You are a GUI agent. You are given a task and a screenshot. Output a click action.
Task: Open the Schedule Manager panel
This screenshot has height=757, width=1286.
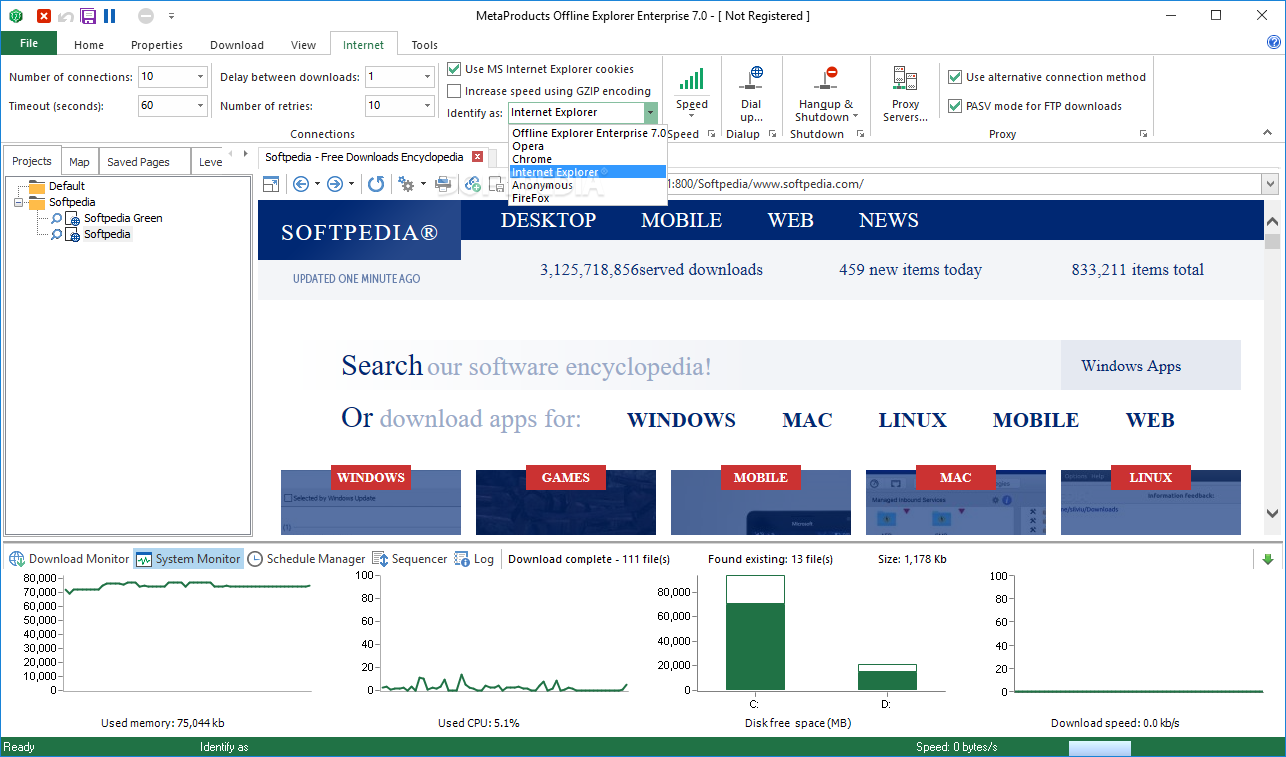[306, 559]
